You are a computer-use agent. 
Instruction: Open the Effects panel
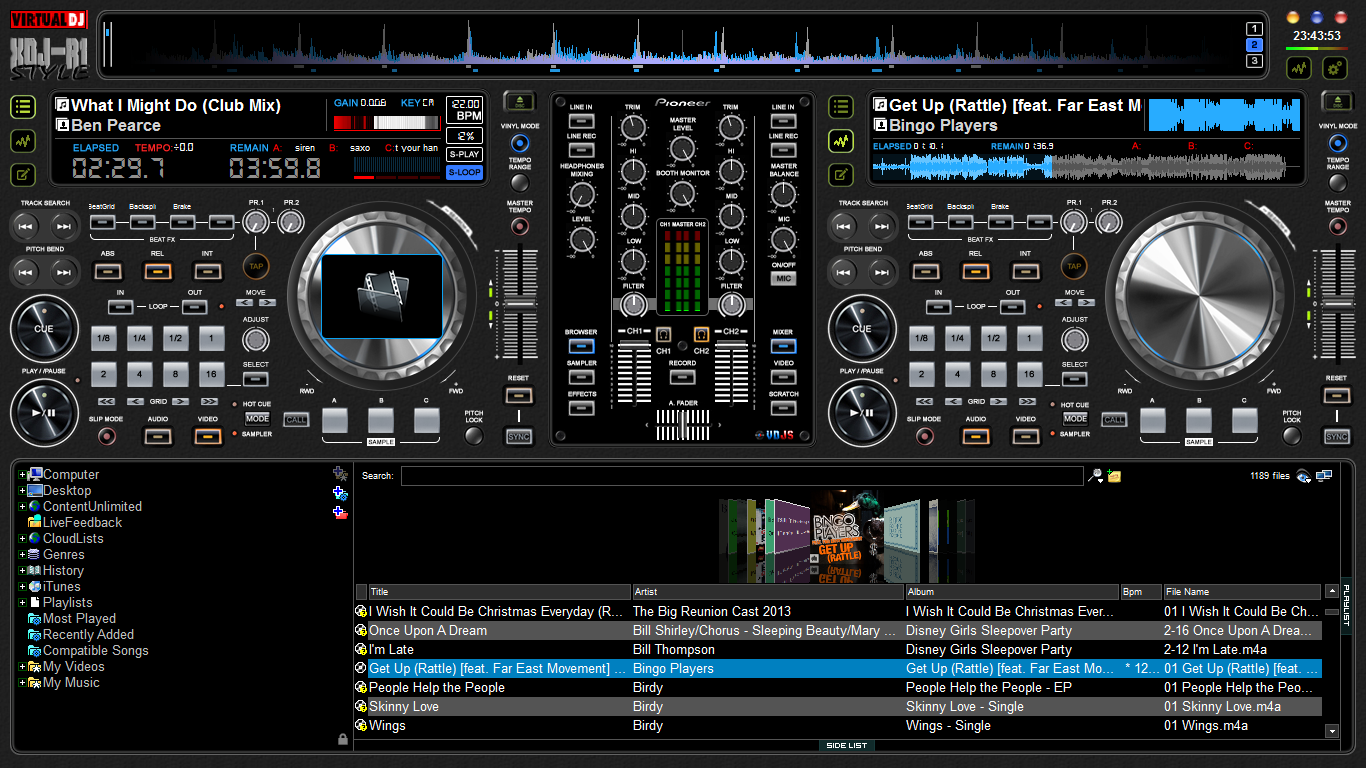[x=581, y=408]
